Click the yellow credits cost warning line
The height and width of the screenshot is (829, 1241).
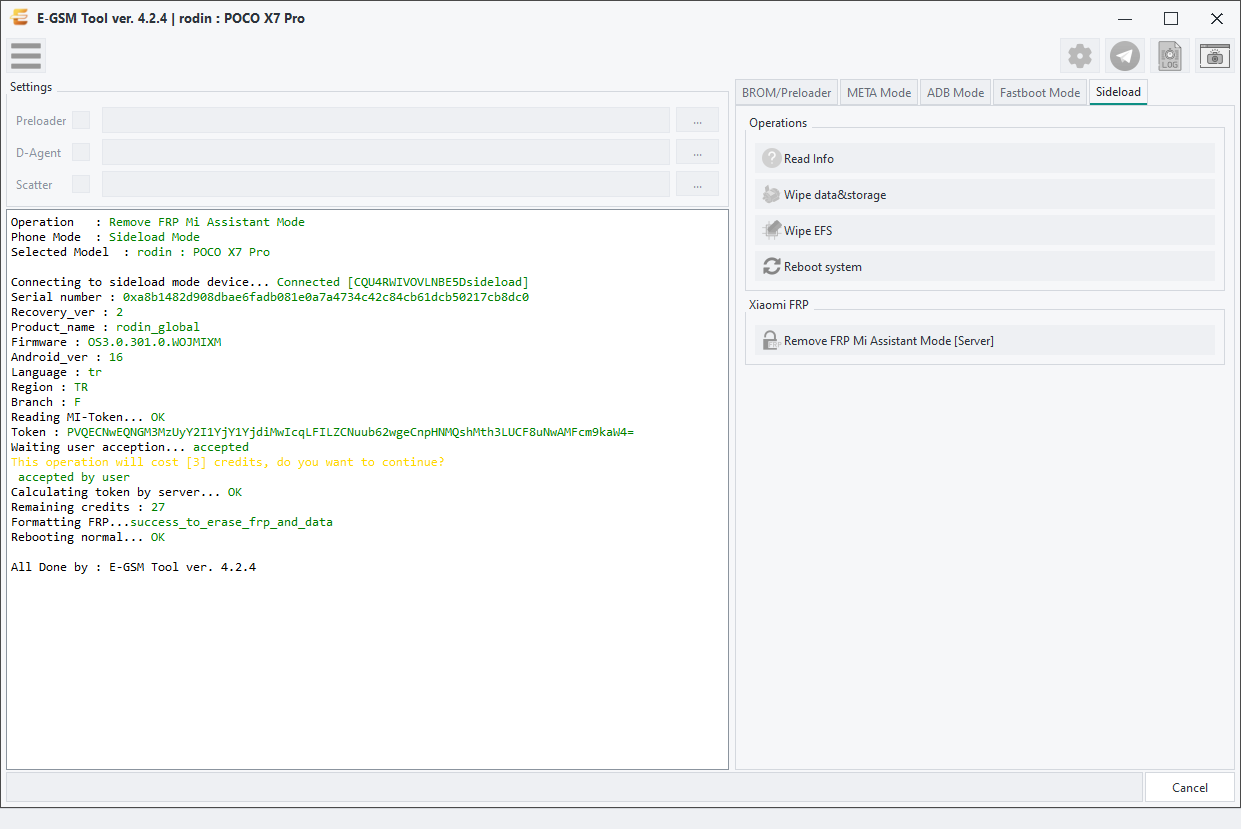(228, 462)
